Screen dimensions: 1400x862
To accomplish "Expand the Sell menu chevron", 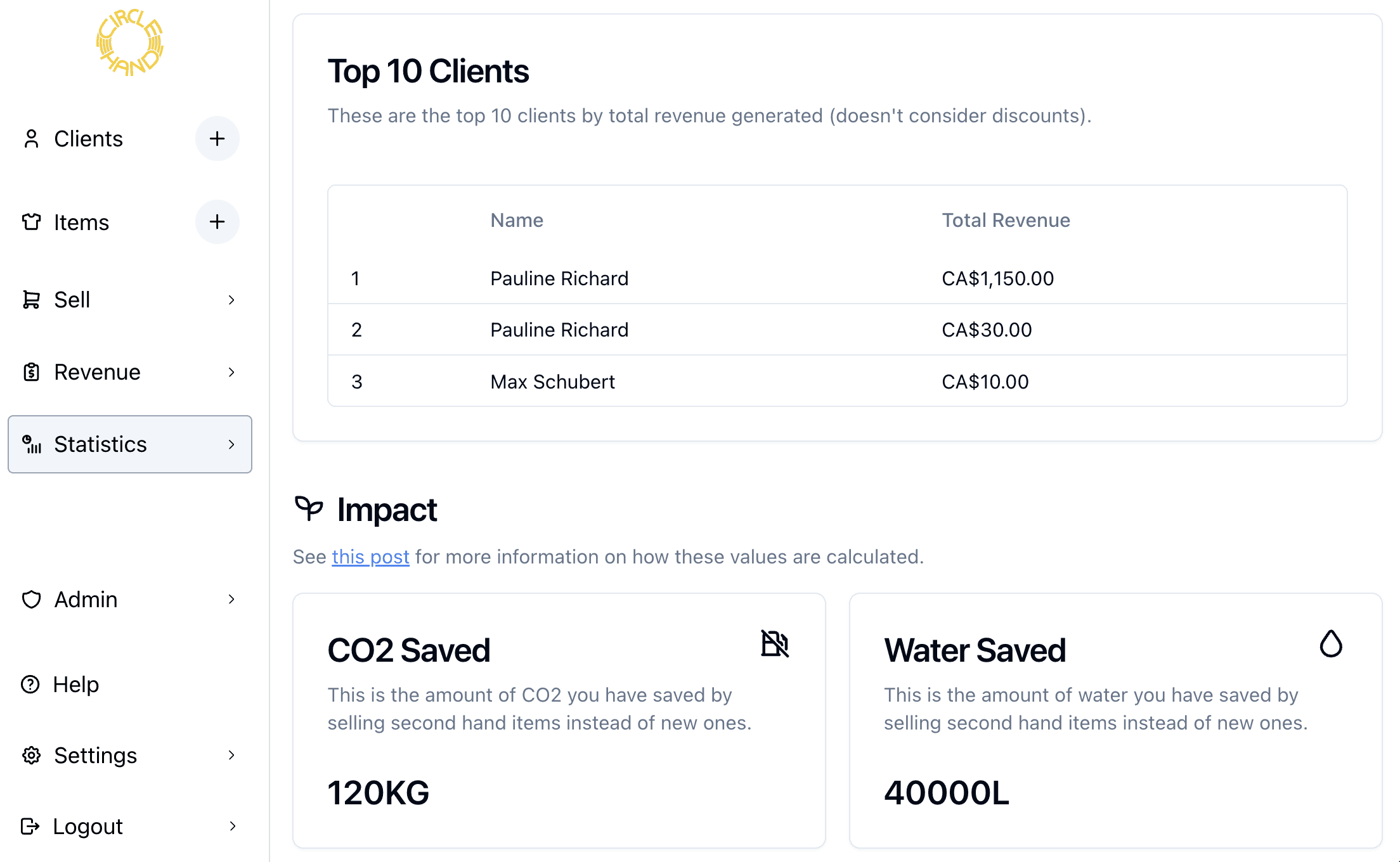I will 231,300.
